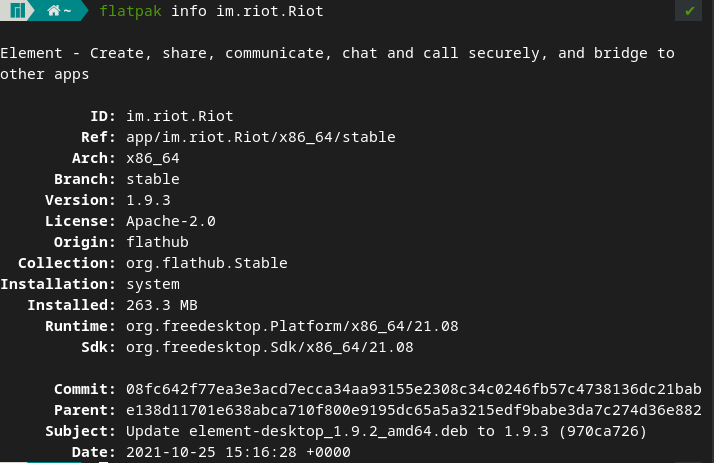Click the Commit hash beginning 08fc642f

414,389
